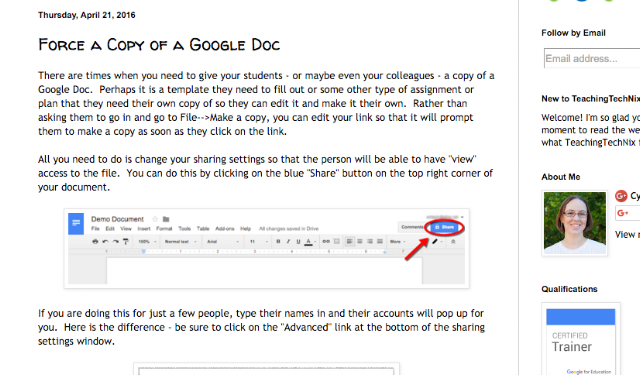640x375 pixels.
Task: Click the blue Google Docs home icon in the embedded screenshot
Action: point(76,224)
